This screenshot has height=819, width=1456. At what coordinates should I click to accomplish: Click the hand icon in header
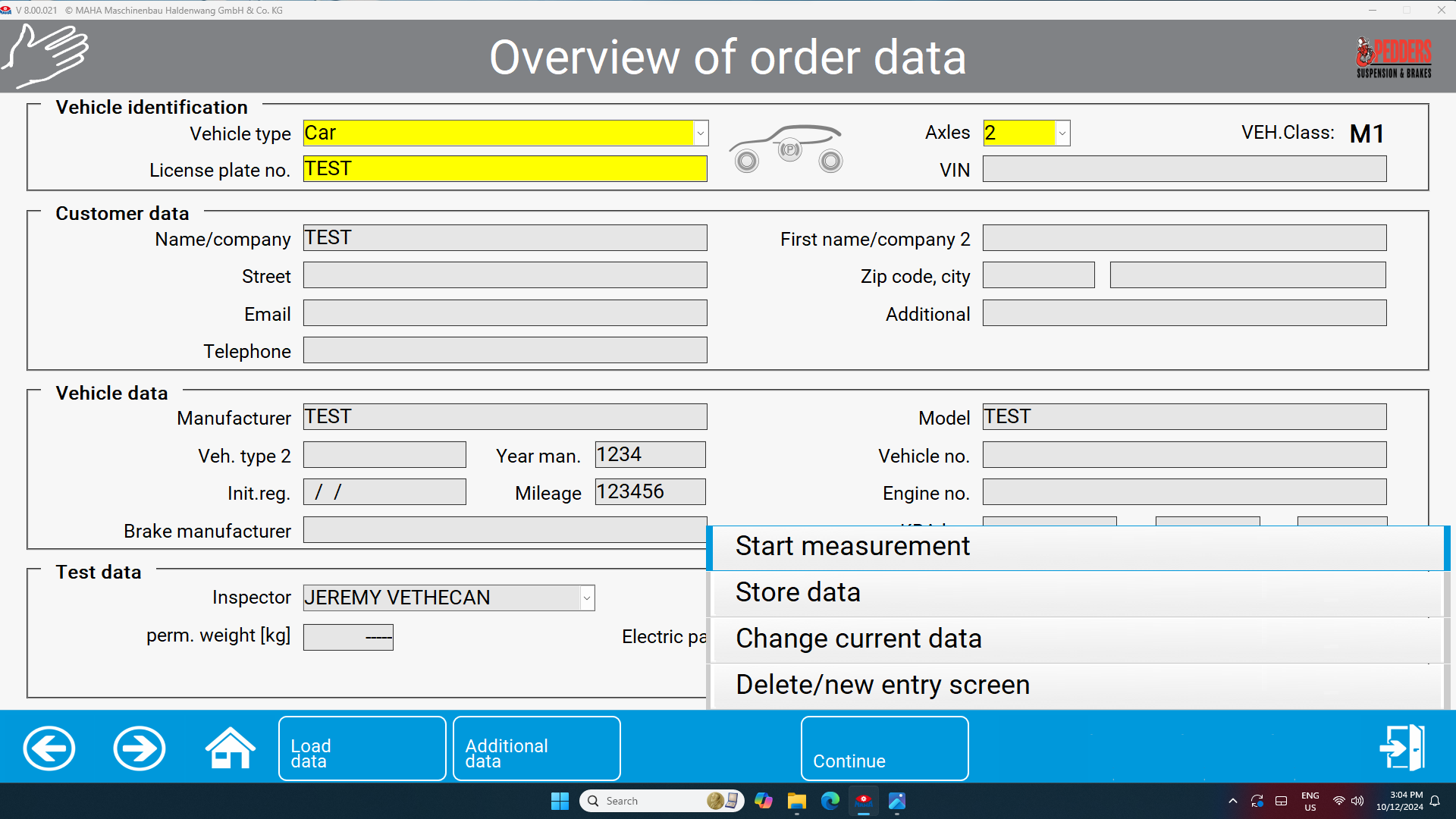45,56
